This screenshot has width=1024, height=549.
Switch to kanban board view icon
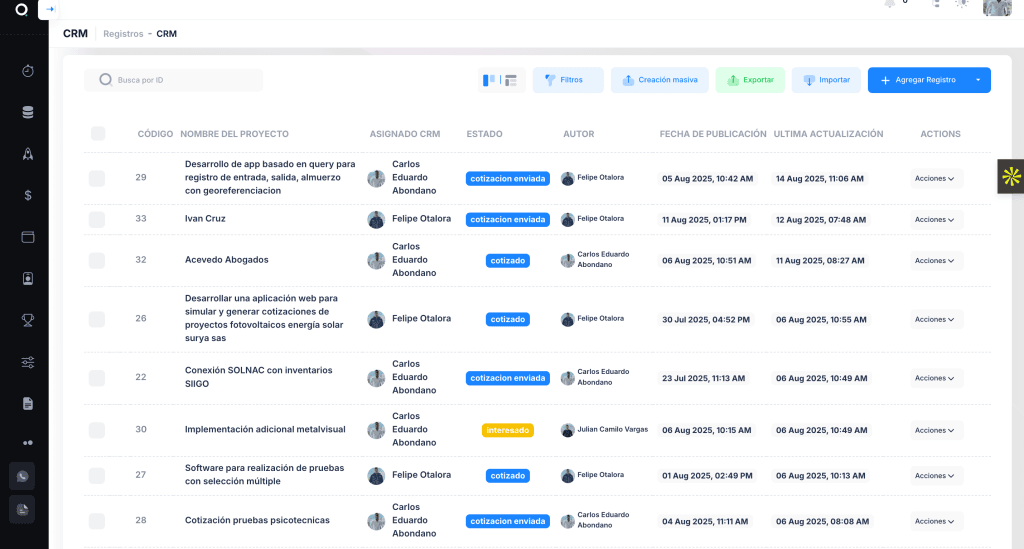click(489, 80)
